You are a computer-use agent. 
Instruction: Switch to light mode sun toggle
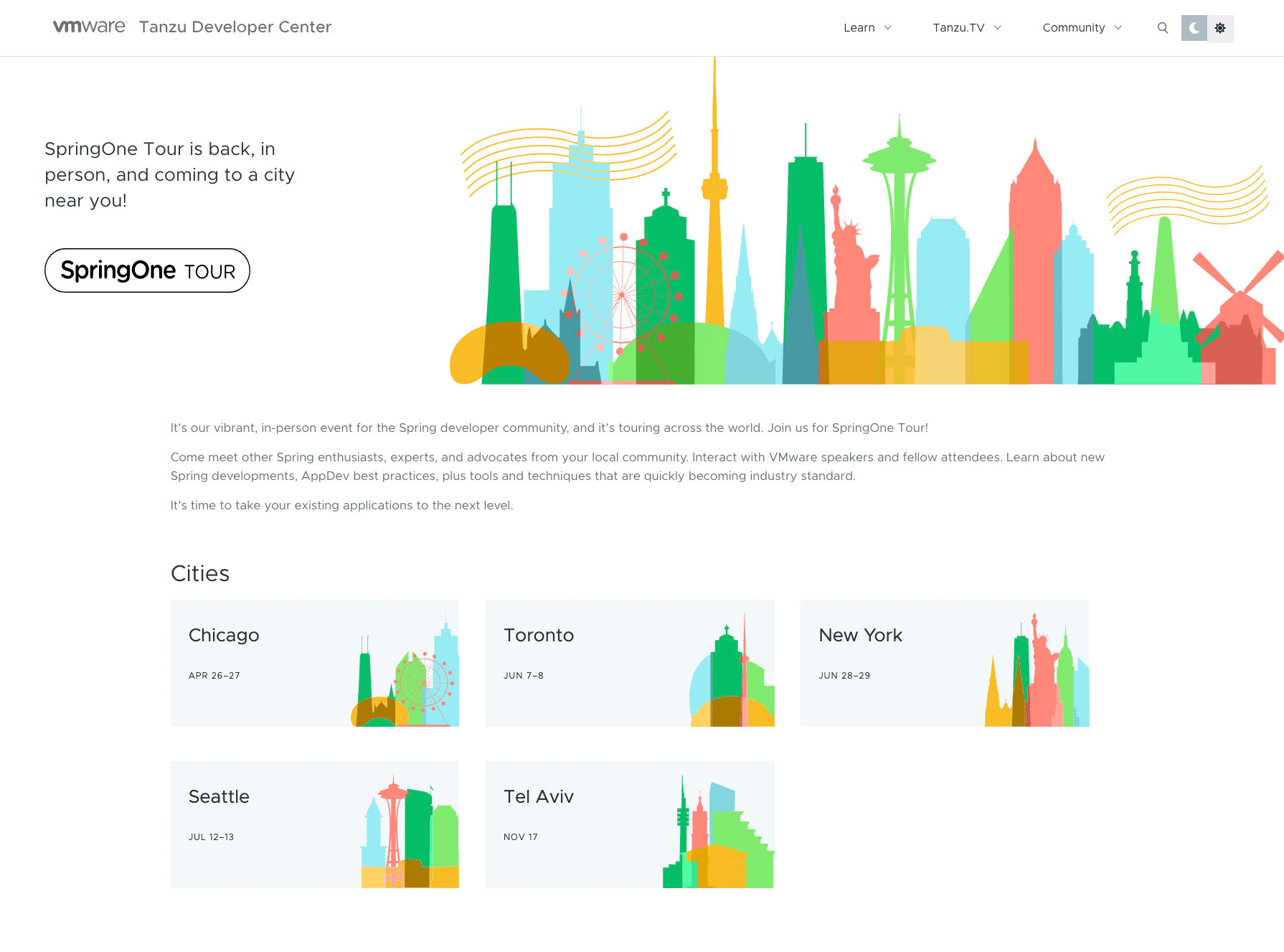[x=1220, y=28]
